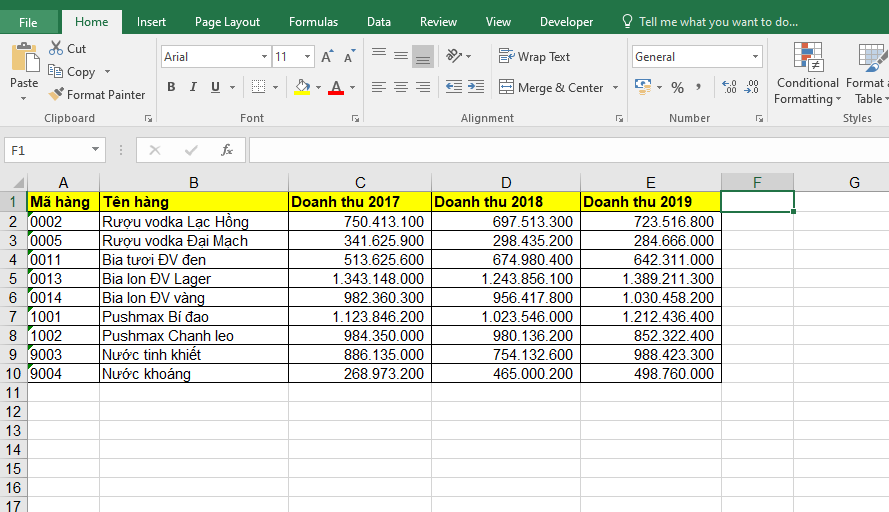The width and height of the screenshot is (889, 512).
Task: Toggle Italic text formatting
Action: pos(192,87)
